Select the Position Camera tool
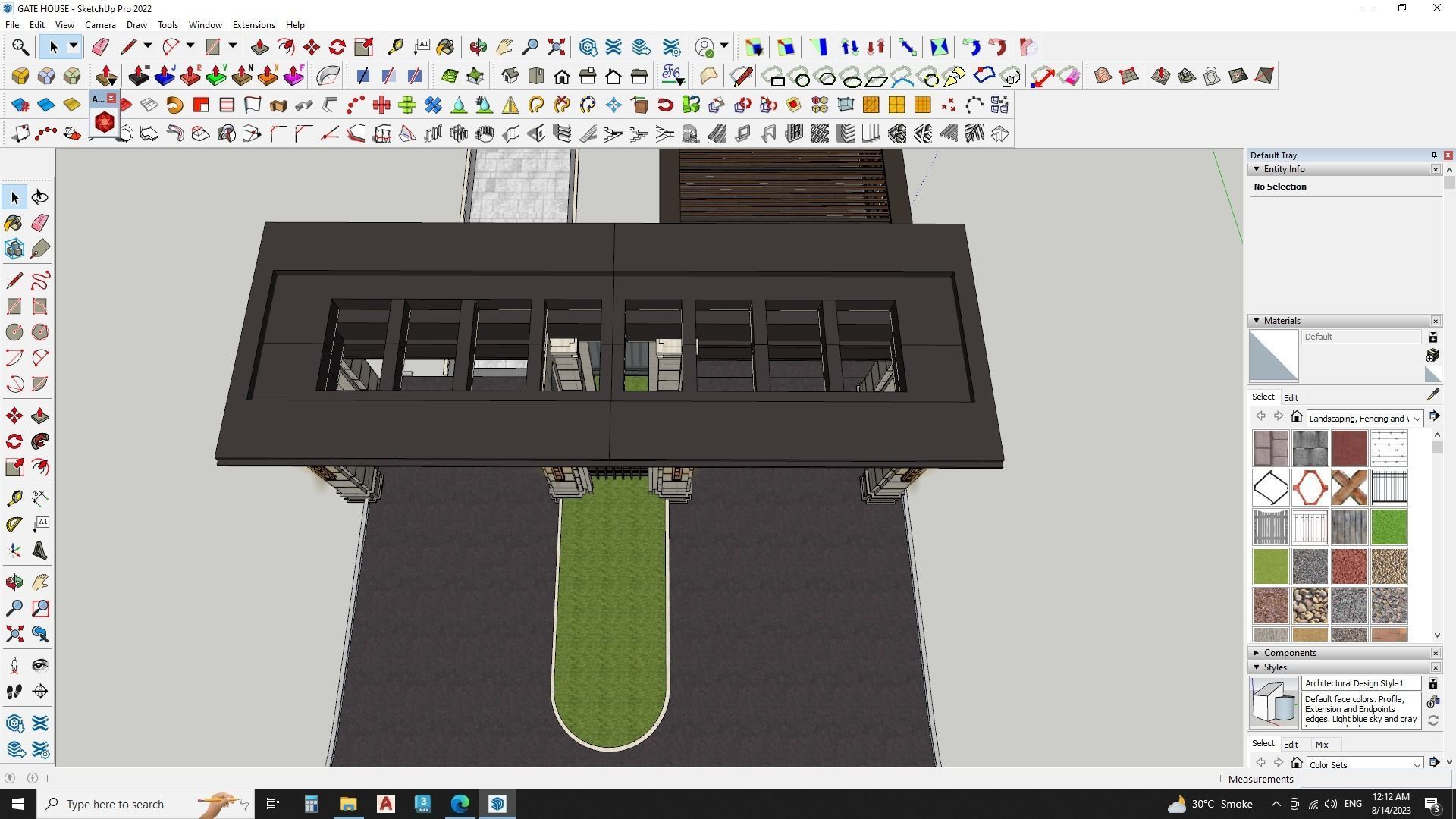This screenshot has width=1456, height=819. coord(14,666)
